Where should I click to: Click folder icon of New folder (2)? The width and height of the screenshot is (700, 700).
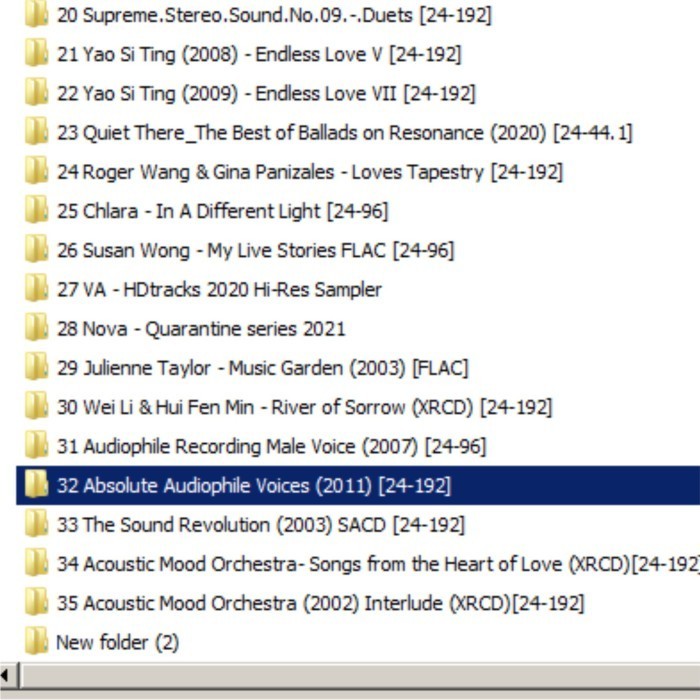tap(36, 642)
